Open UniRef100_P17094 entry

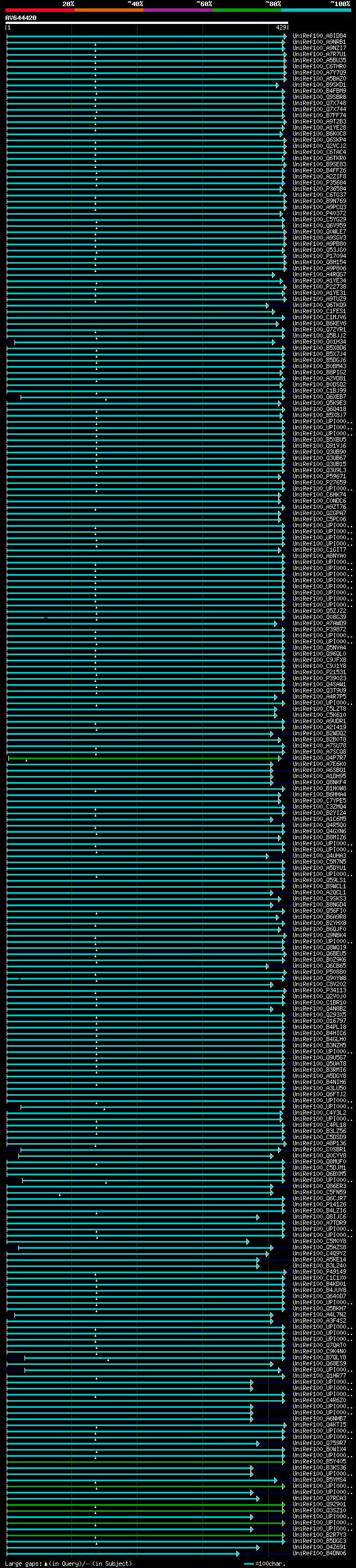coord(319,256)
